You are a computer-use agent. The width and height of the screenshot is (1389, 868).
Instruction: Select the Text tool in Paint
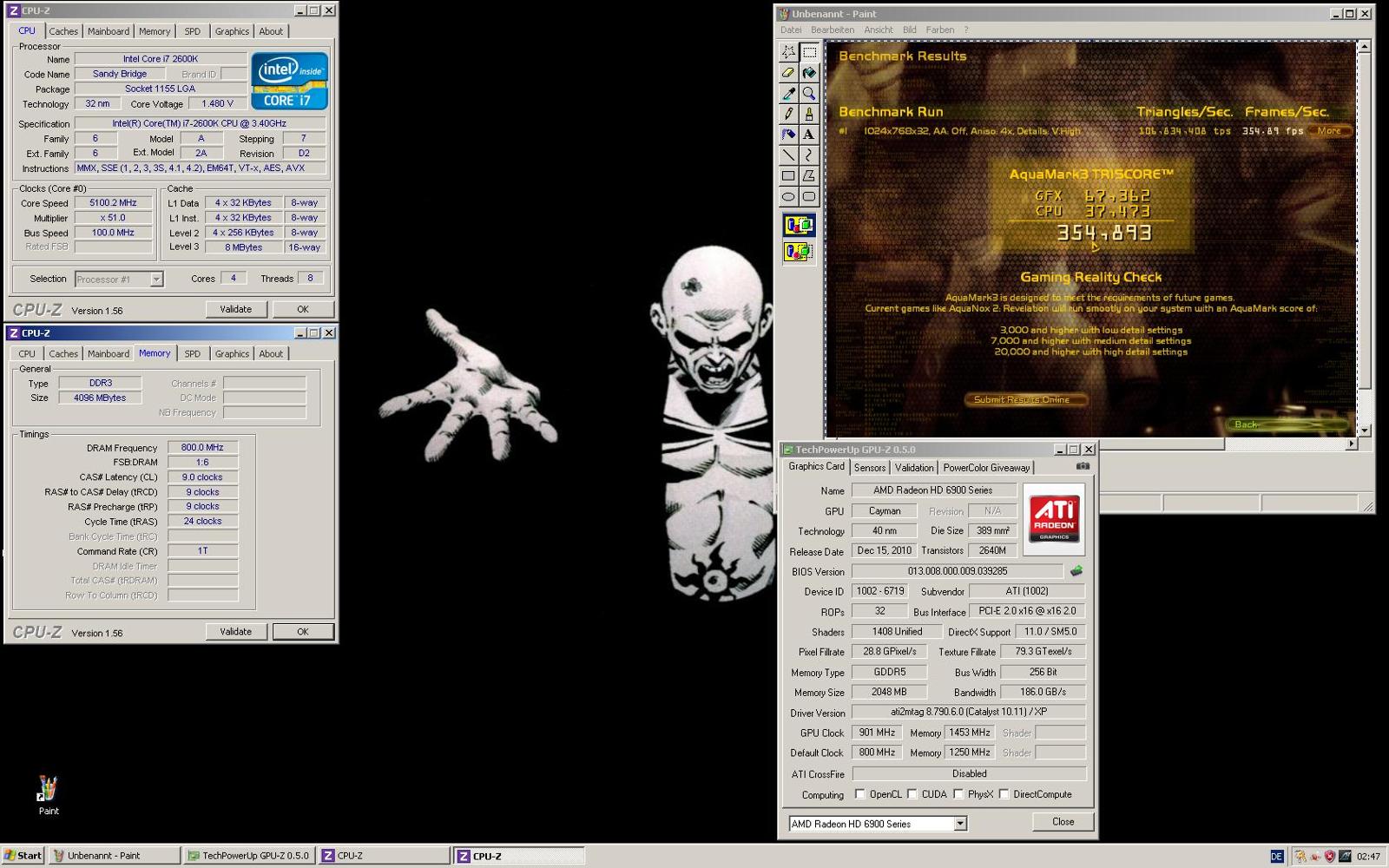click(809, 135)
